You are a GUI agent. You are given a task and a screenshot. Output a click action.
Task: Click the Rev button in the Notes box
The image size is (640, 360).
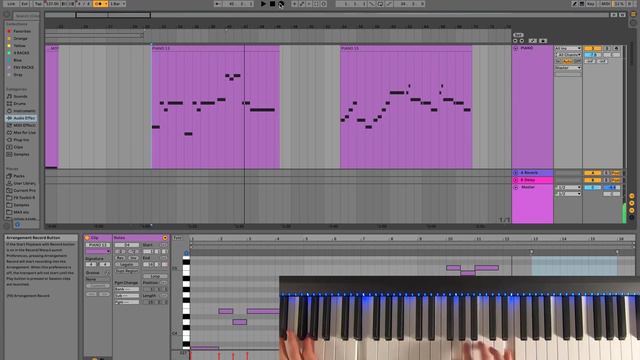pos(120,258)
